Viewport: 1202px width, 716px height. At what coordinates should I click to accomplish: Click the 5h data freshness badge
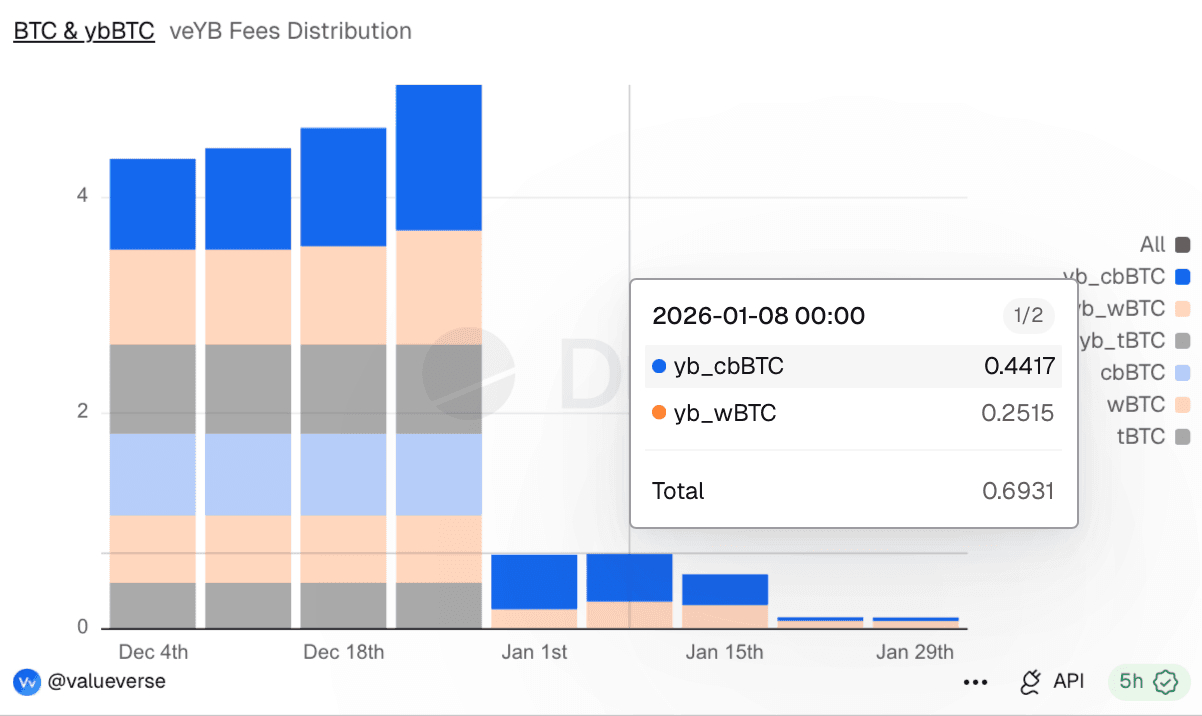1132,682
